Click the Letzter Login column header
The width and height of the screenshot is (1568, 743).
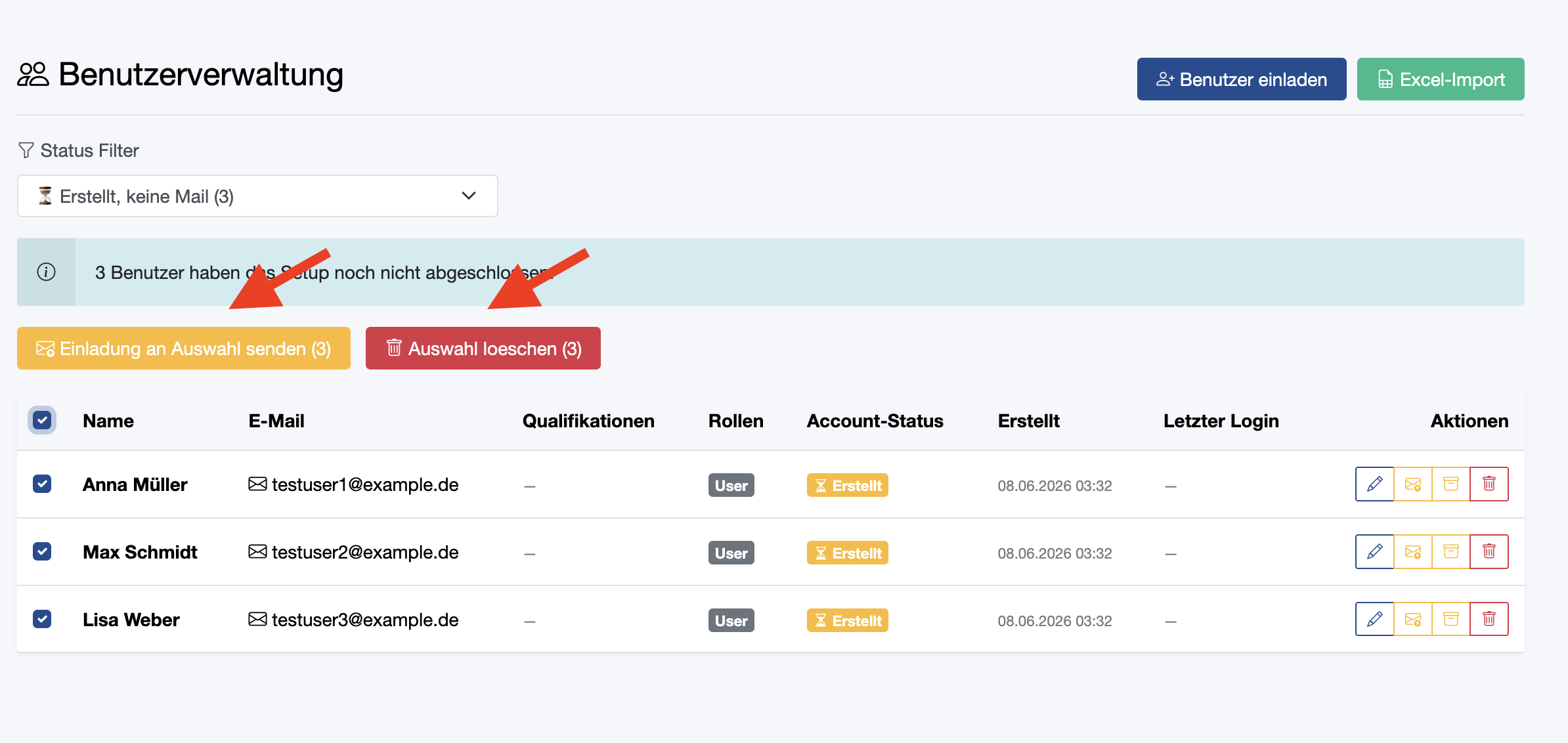1221,421
